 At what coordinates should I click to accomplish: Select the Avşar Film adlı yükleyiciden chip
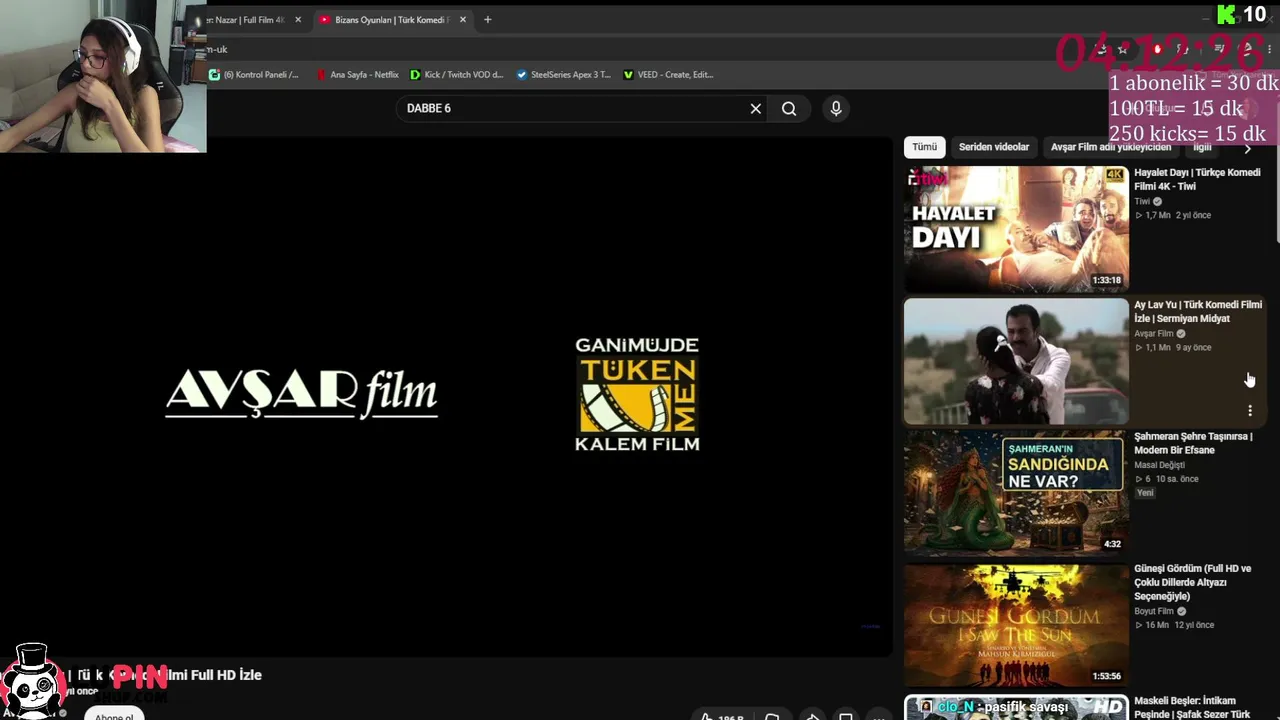click(x=1110, y=147)
